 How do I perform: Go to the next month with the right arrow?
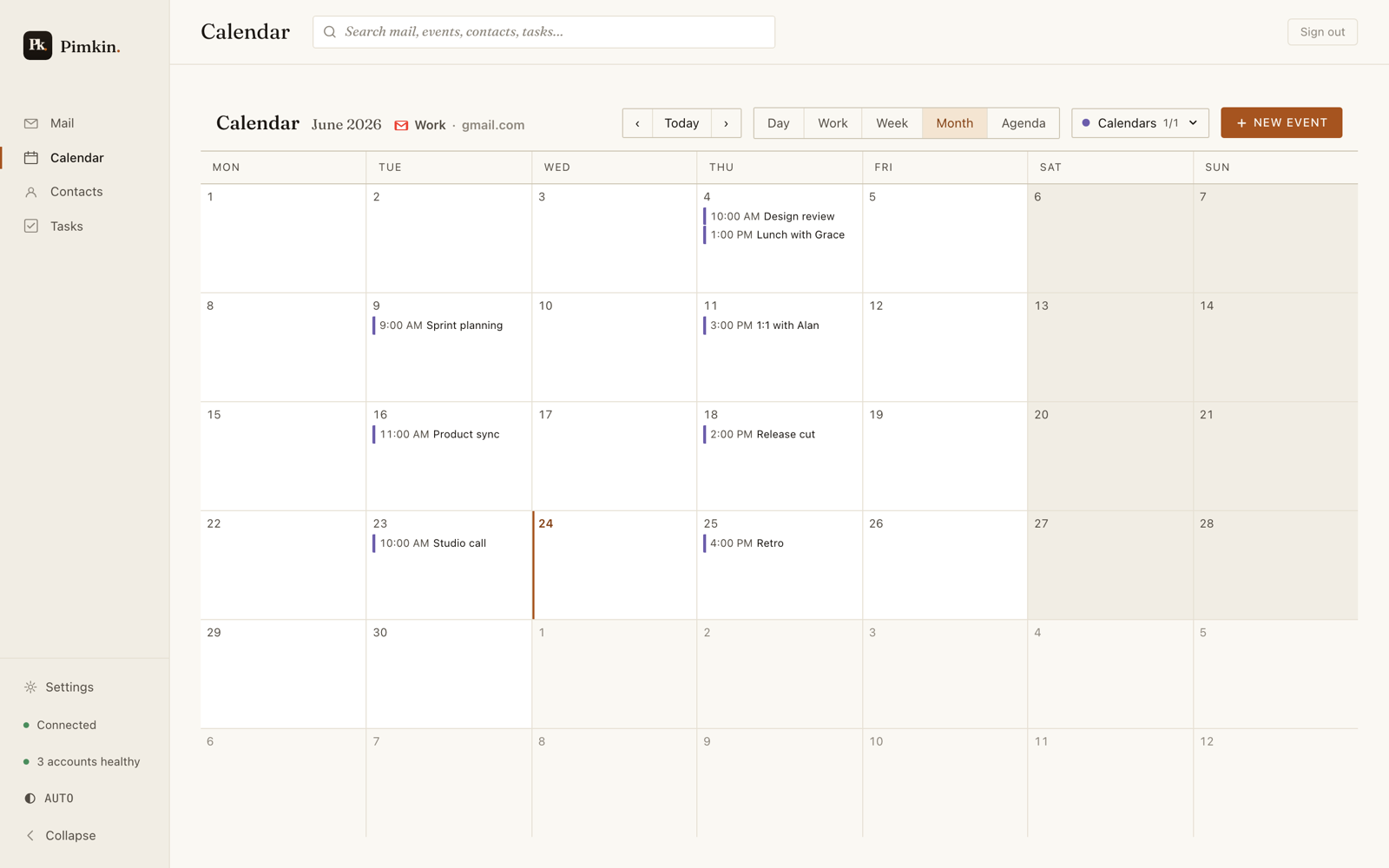coord(726,123)
